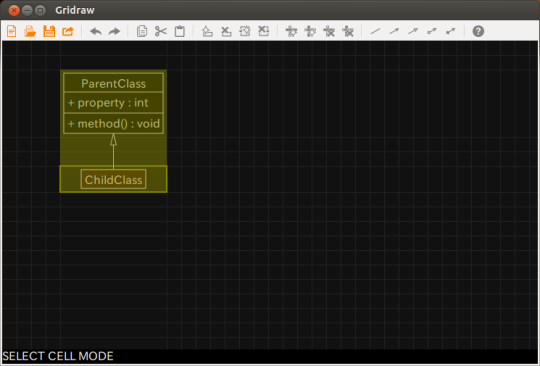Select the plain line connector tool
The width and height of the screenshot is (540, 366).
[375, 31]
